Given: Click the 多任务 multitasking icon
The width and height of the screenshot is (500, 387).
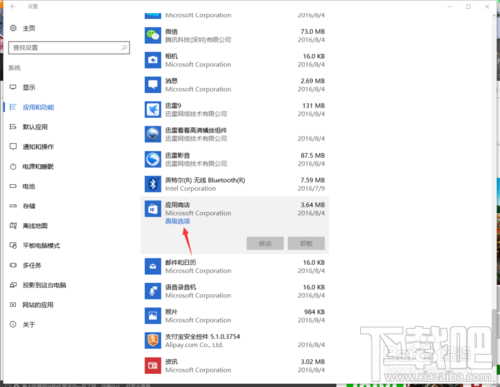Looking at the screenshot, I should point(13,265).
